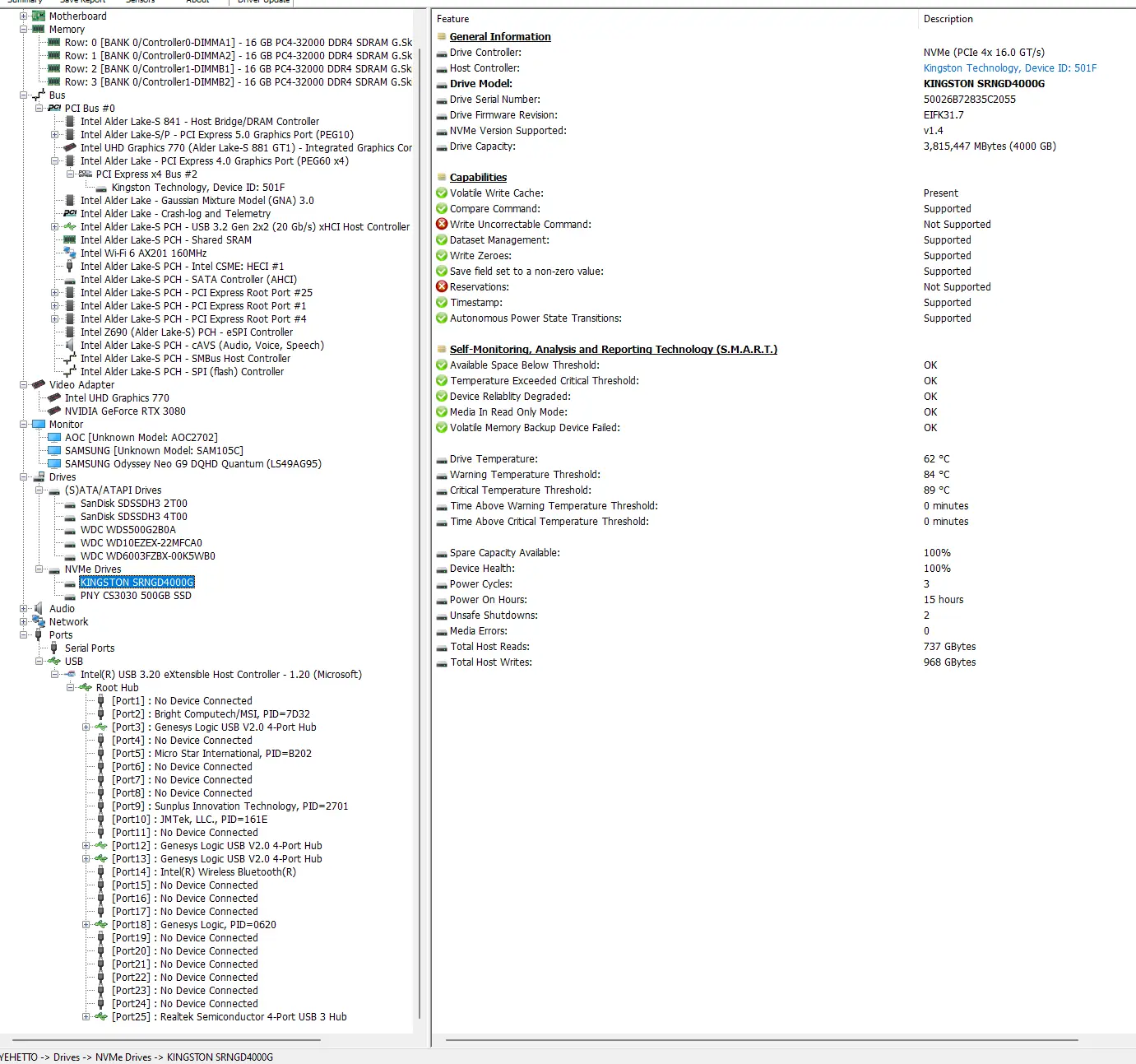Click the Memory chip icon
This screenshot has width=1136, height=1064.
pyautogui.click(x=39, y=29)
